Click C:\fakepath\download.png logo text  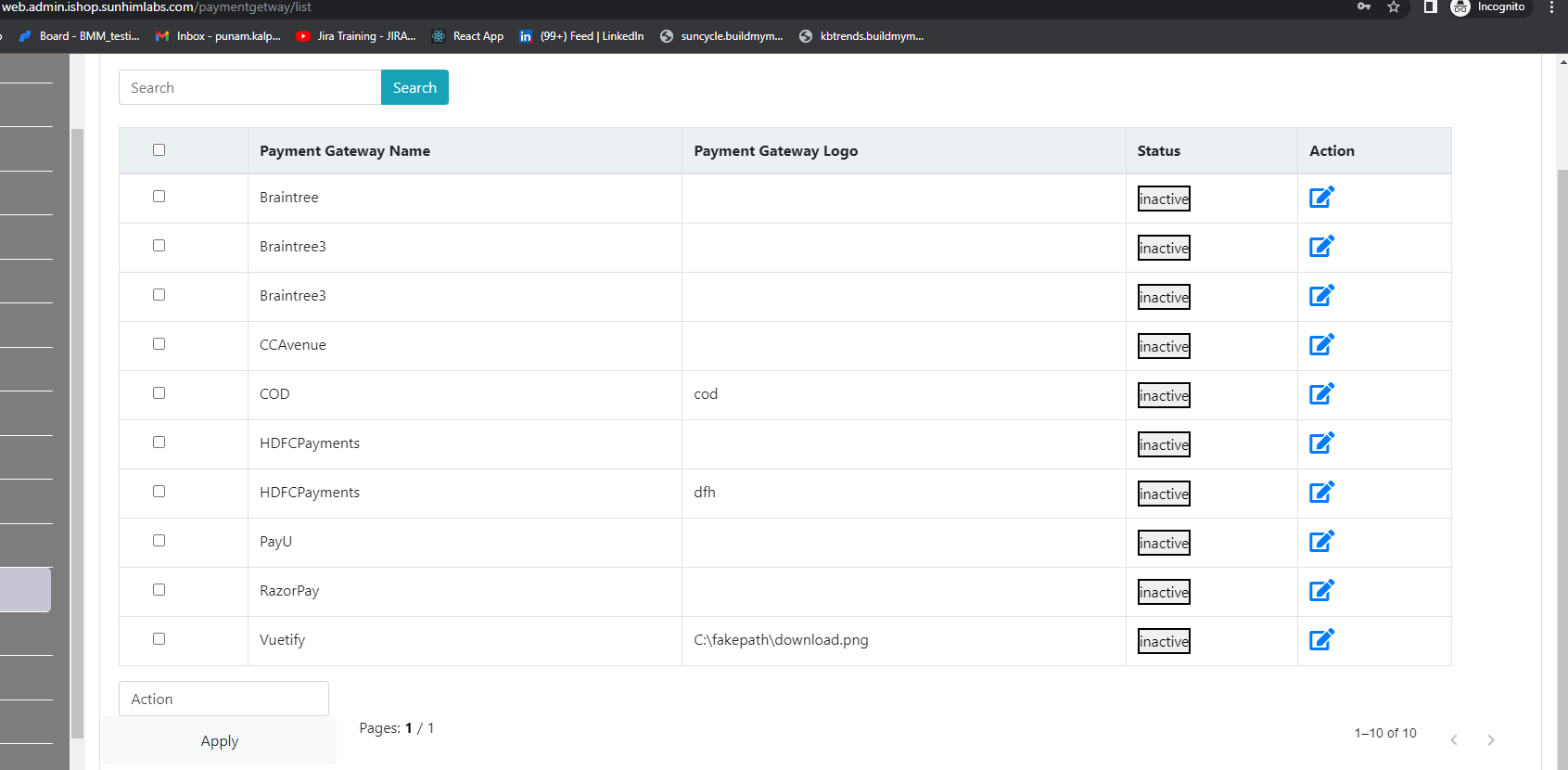tap(781, 640)
